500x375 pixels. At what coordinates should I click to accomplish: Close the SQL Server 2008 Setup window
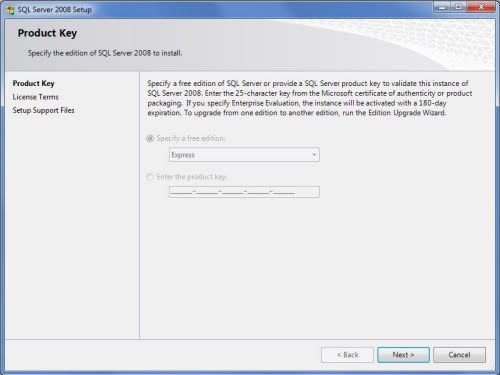point(481,7)
